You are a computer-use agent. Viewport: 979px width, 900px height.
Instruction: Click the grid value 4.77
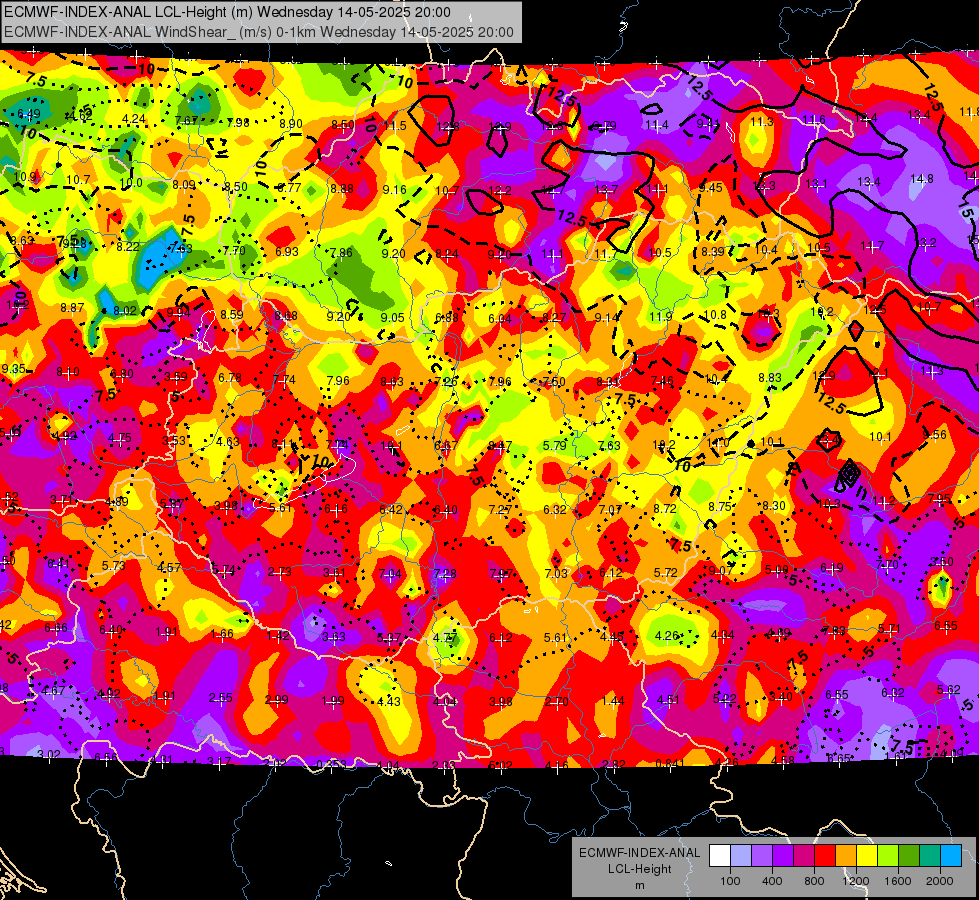tap(445, 638)
